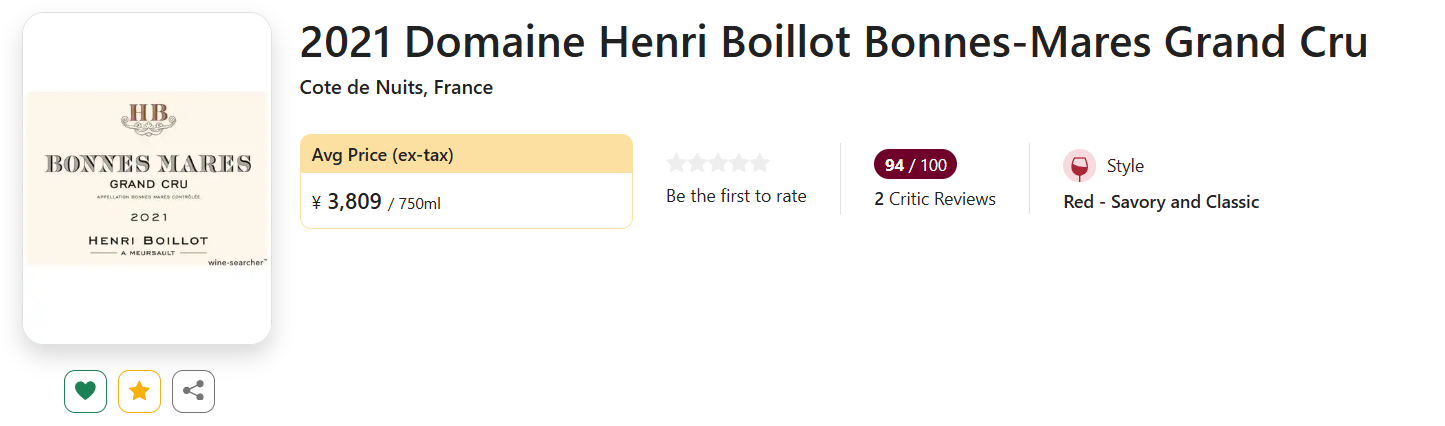Open the share icon button
1445x426 pixels.
click(x=193, y=391)
